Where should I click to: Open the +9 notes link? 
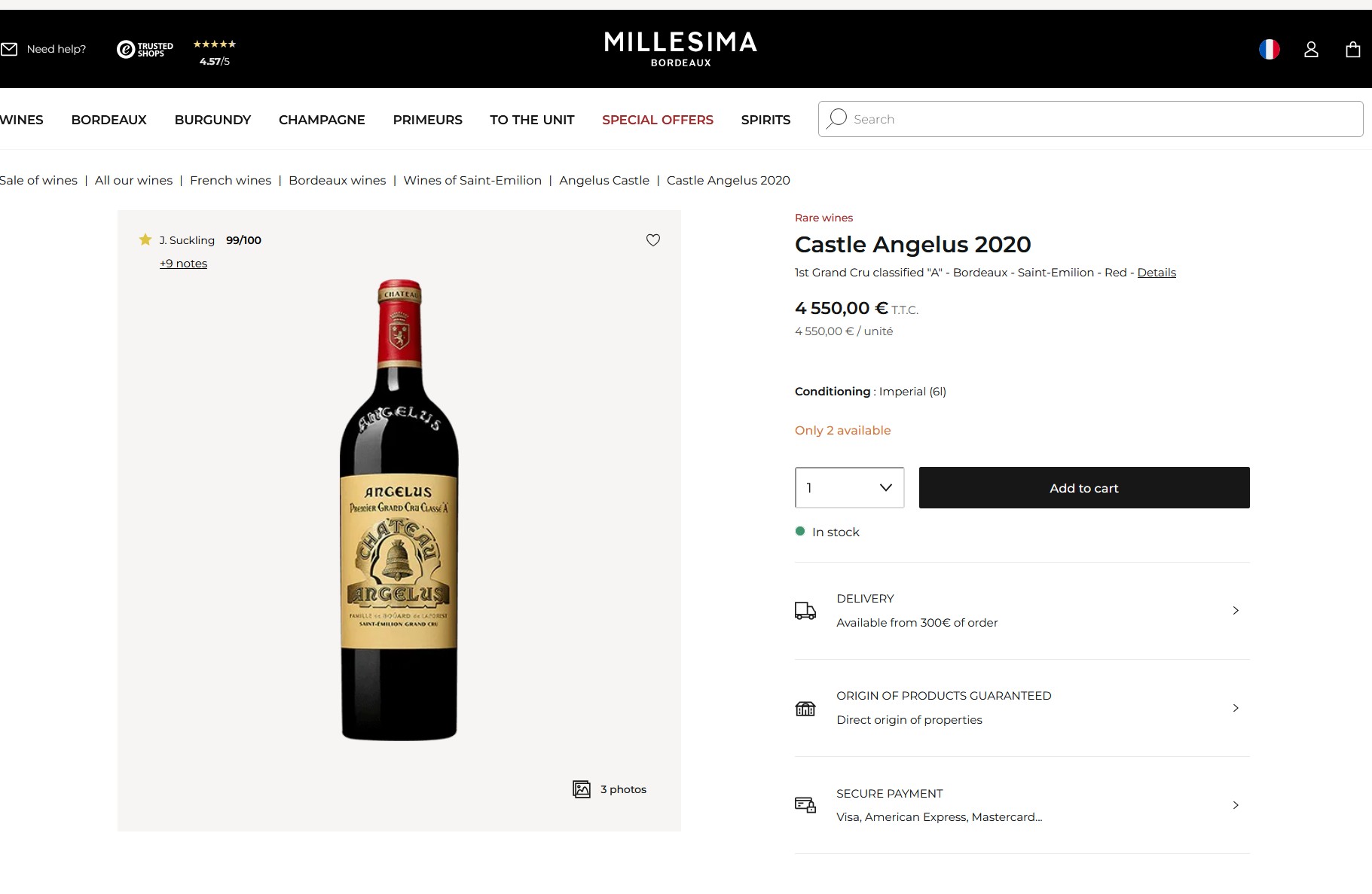pos(183,264)
